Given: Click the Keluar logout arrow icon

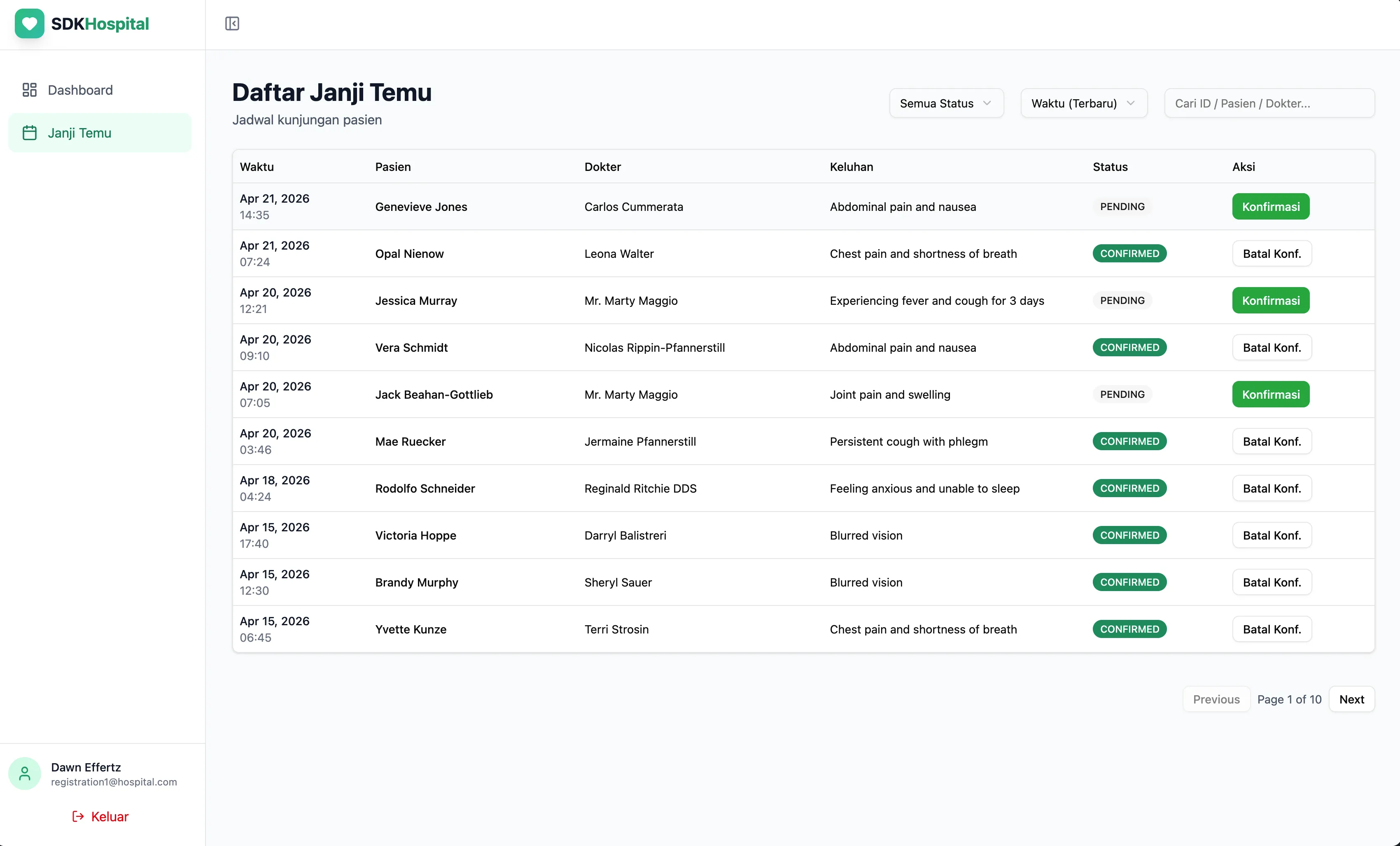Looking at the screenshot, I should pyautogui.click(x=78, y=816).
